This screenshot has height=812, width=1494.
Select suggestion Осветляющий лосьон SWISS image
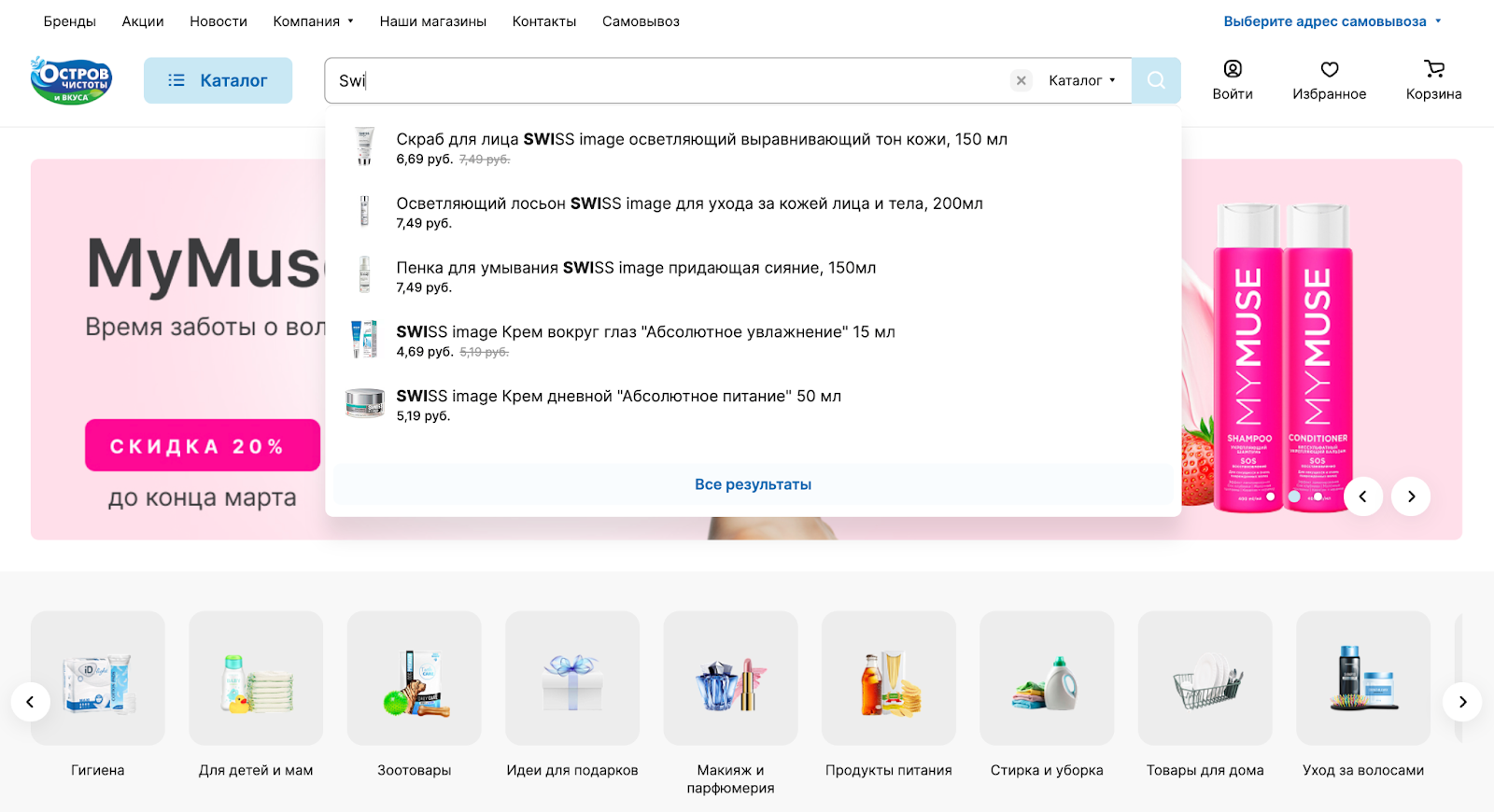(689, 203)
